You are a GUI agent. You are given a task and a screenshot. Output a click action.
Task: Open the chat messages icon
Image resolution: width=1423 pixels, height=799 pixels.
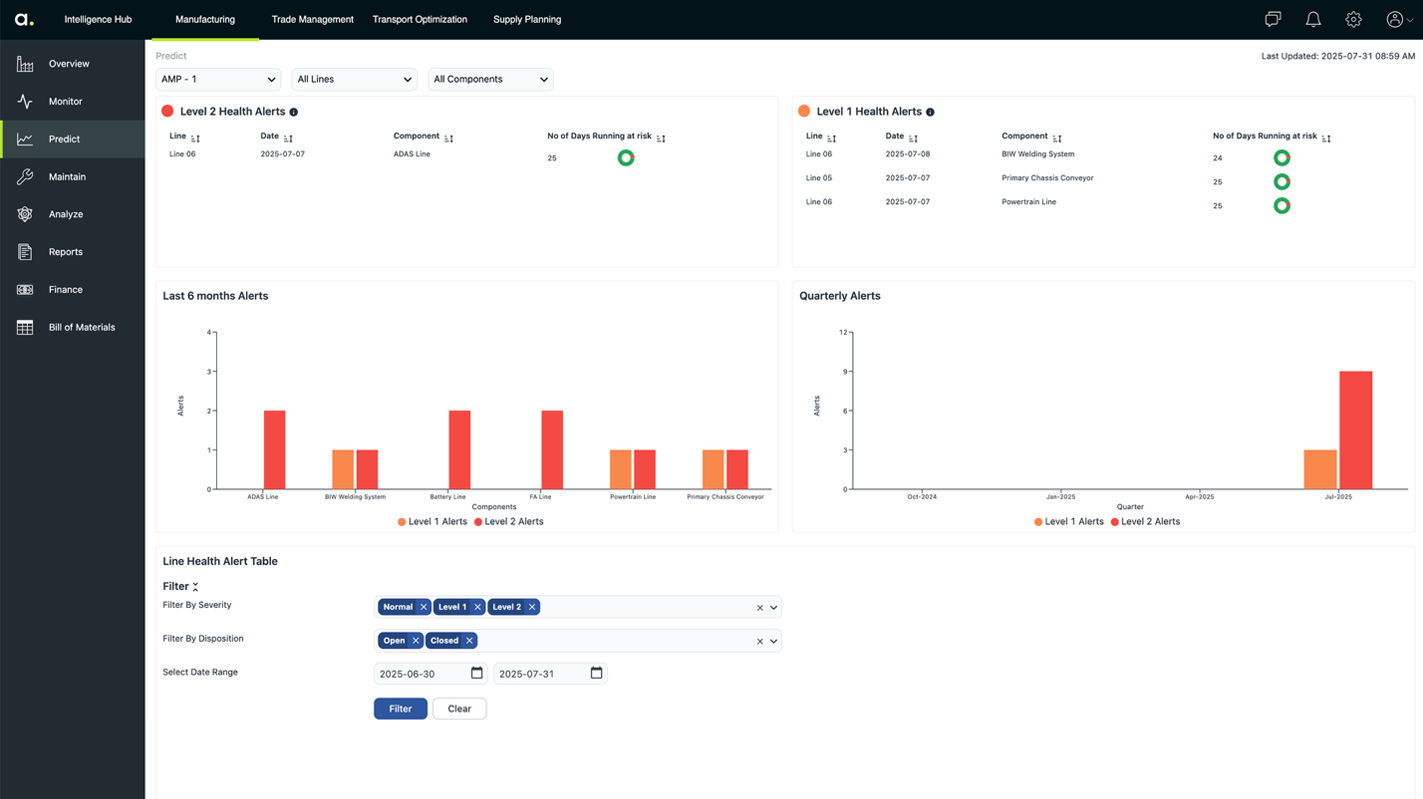click(x=1273, y=19)
